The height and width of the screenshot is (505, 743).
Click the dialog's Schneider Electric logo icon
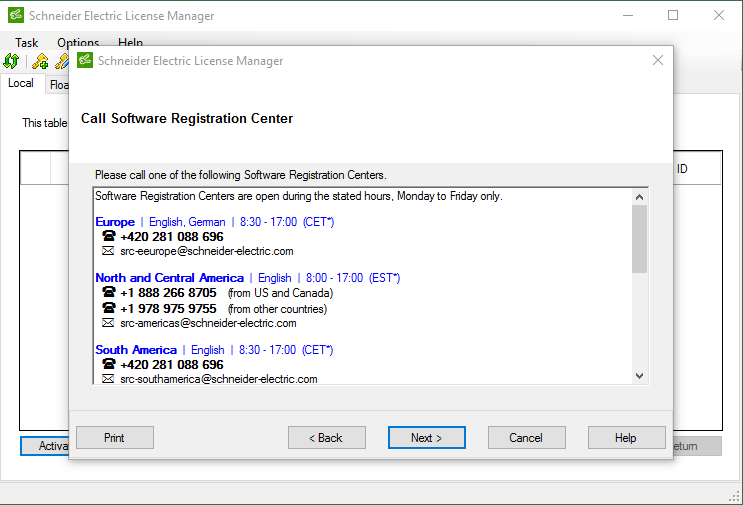(85, 60)
